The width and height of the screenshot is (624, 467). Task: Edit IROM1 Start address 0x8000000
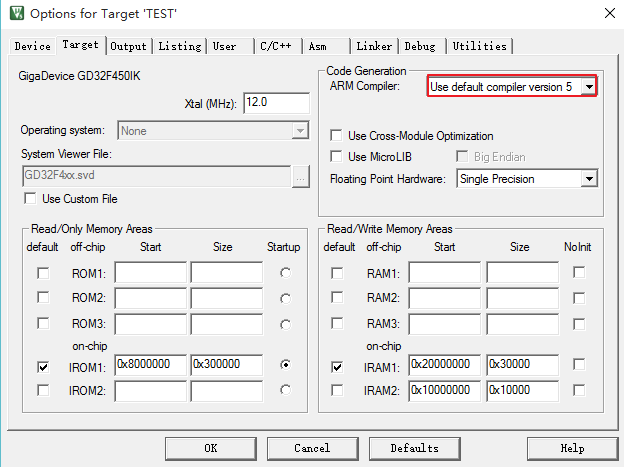150,365
